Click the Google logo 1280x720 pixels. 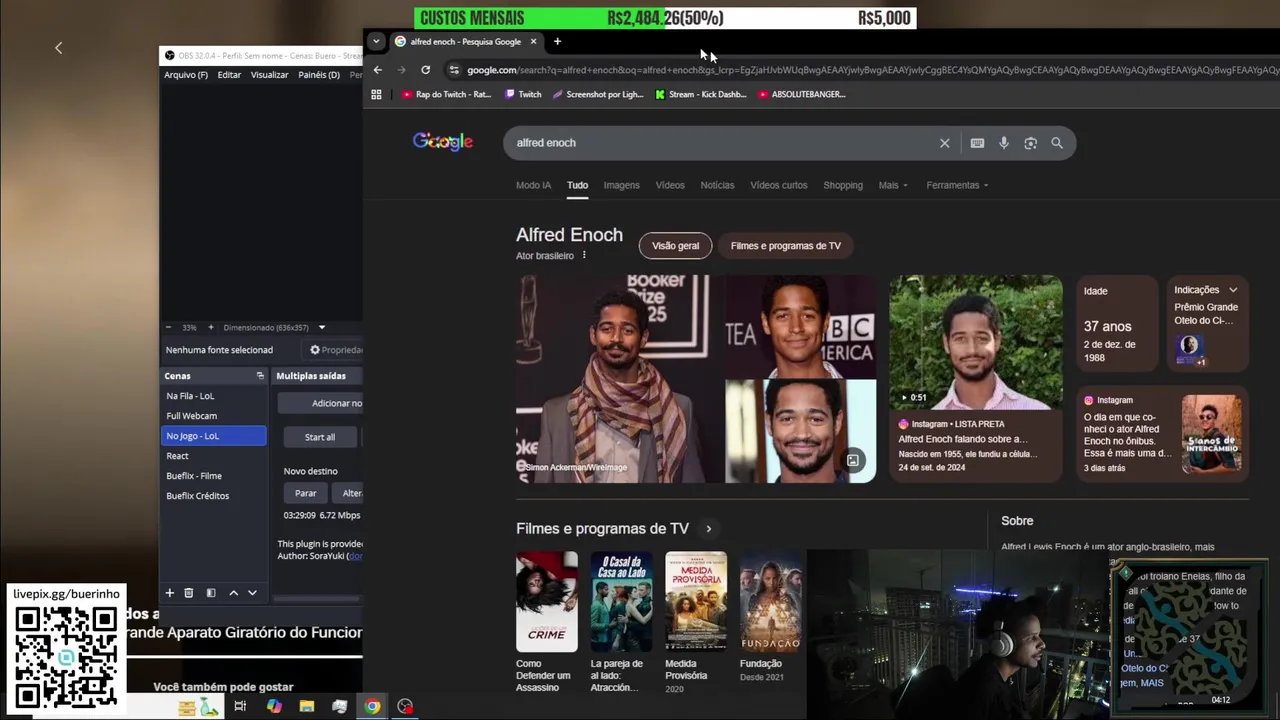442,142
